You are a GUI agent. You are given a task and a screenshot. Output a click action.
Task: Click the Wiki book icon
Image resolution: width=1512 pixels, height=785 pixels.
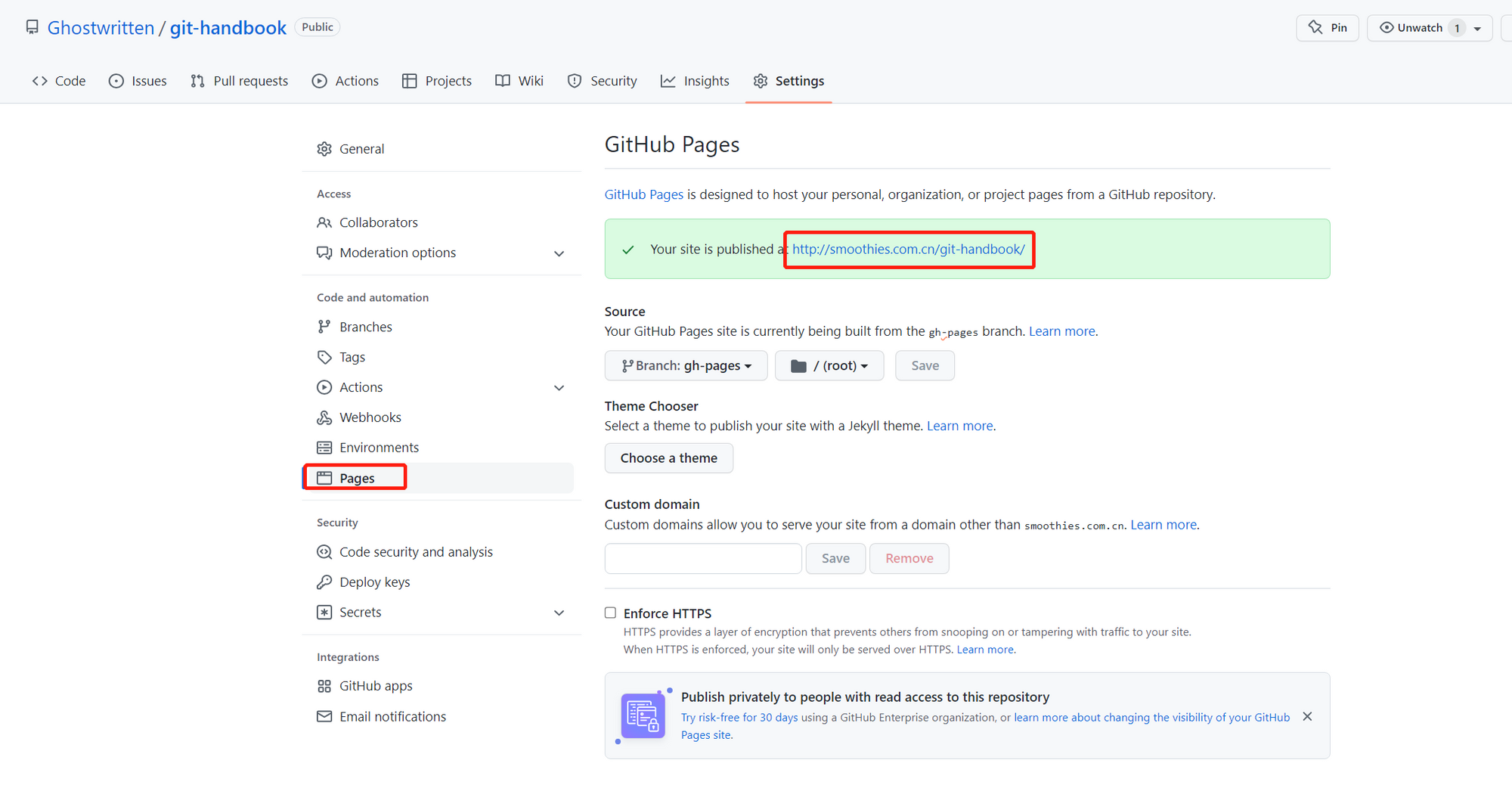click(503, 81)
